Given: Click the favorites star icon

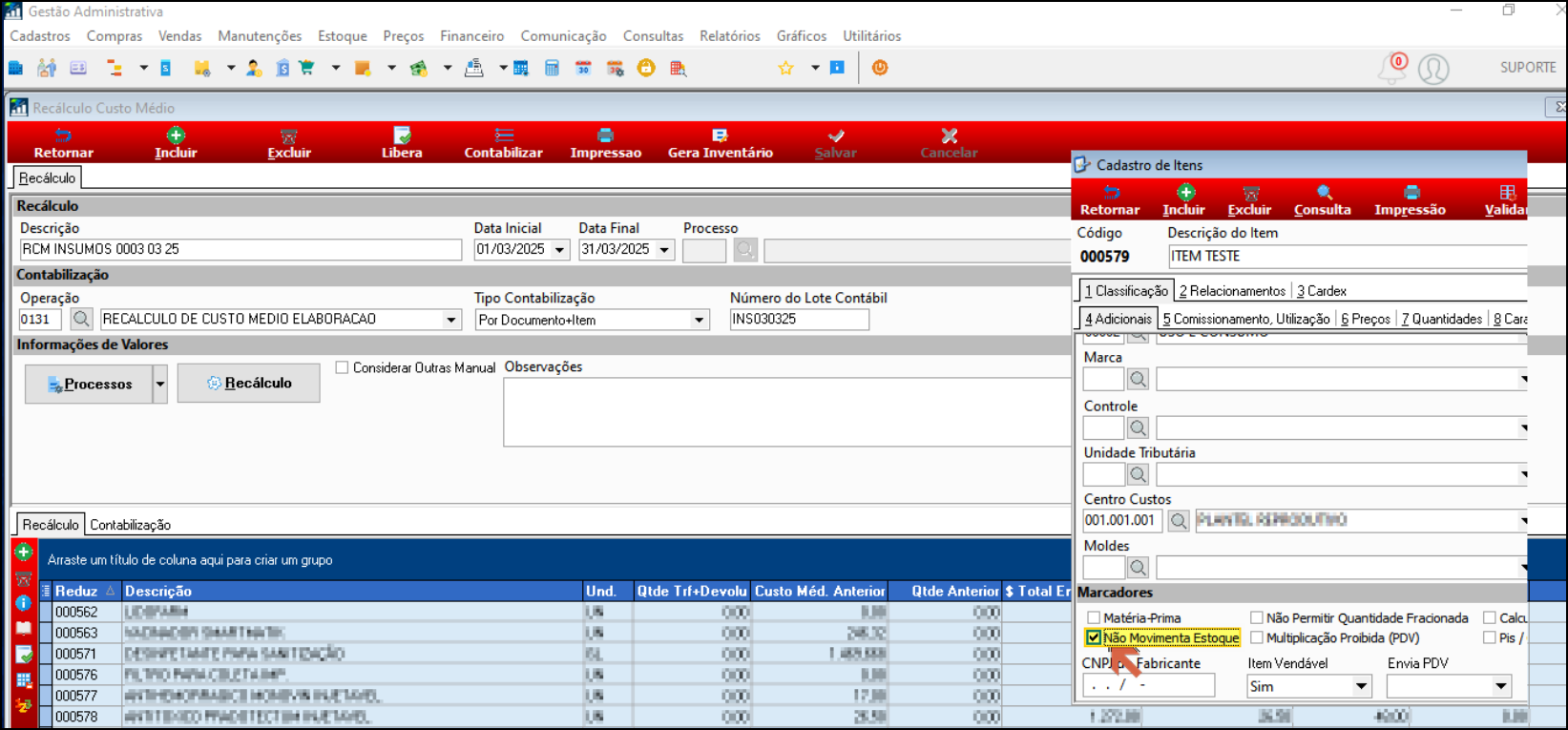Looking at the screenshot, I should 785,68.
